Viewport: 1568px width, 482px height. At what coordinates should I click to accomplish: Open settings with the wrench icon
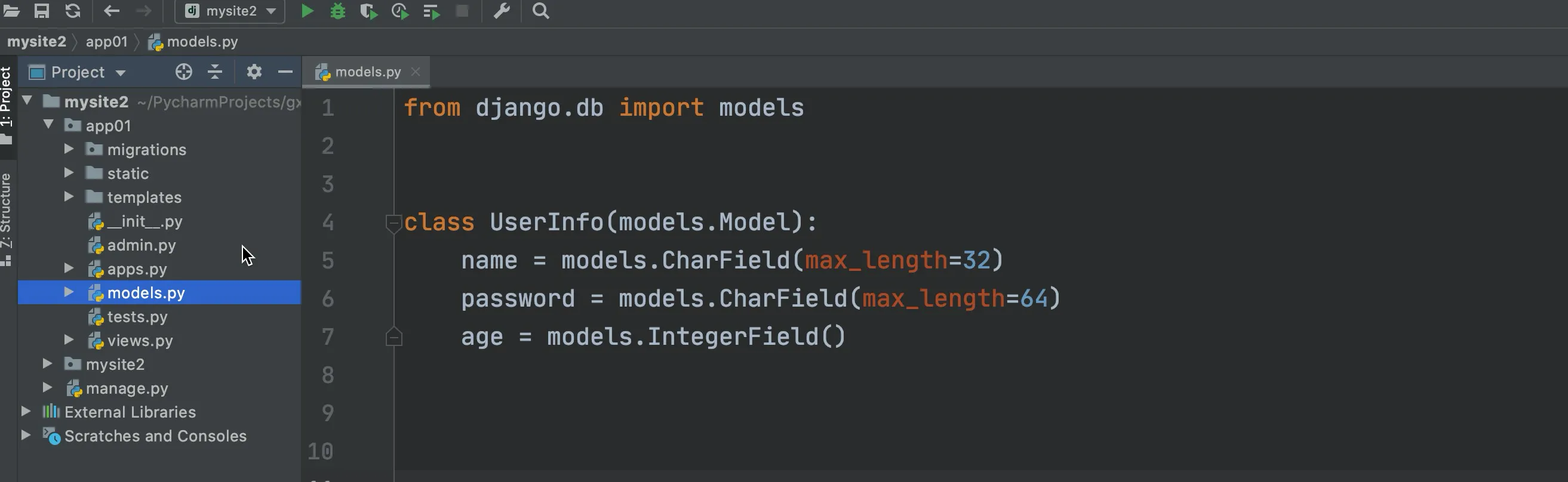502,11
